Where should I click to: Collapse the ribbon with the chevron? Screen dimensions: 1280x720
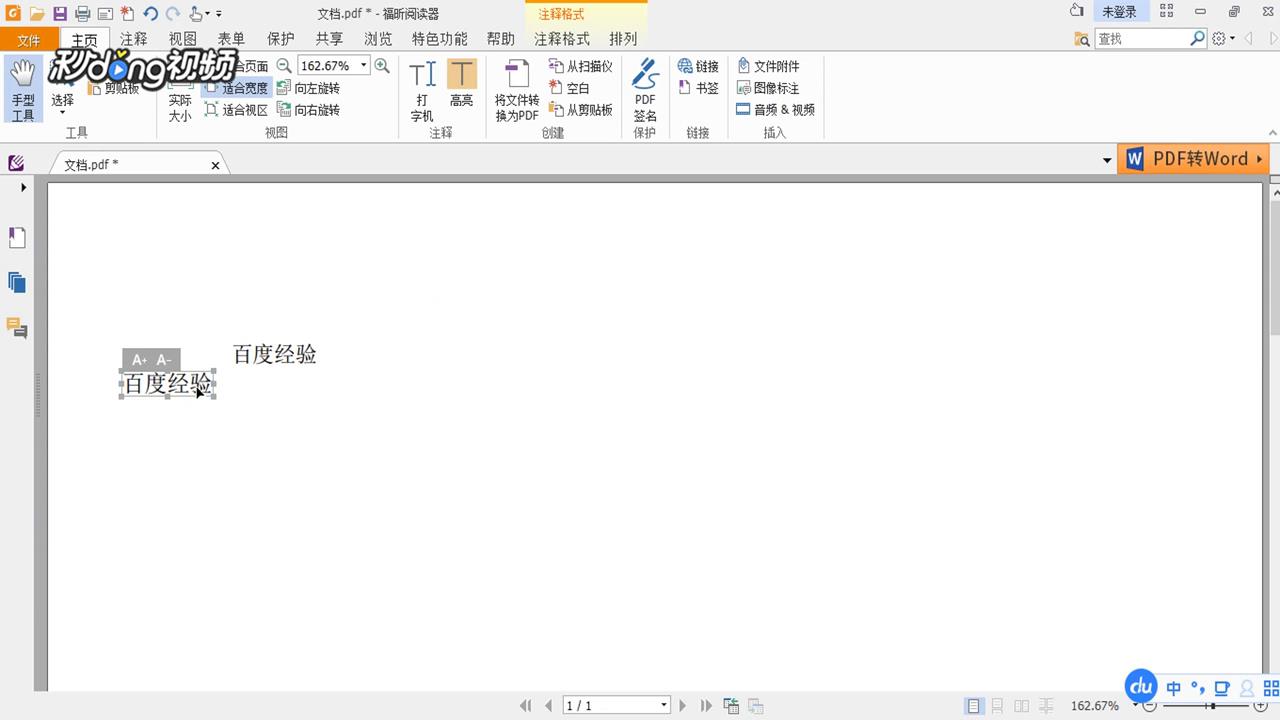[1272, 133]
